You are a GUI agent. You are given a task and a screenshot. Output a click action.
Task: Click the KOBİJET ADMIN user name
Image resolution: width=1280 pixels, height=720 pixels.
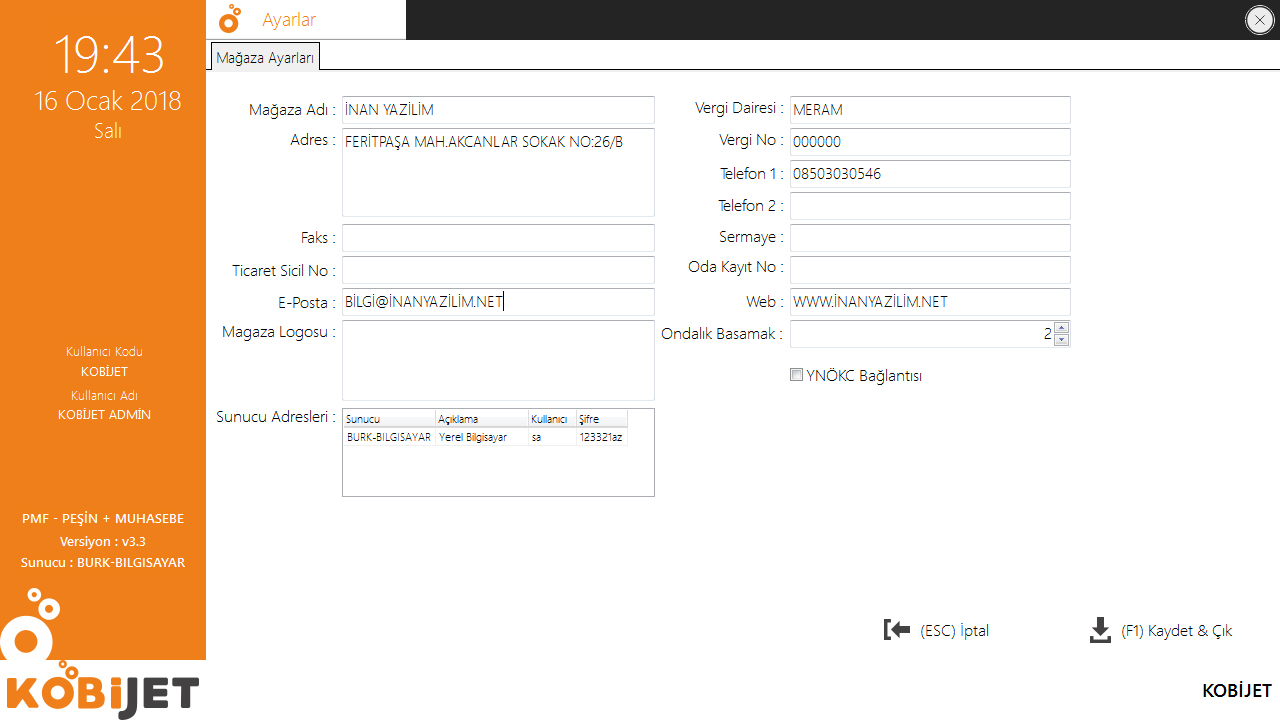coord(104,414)
